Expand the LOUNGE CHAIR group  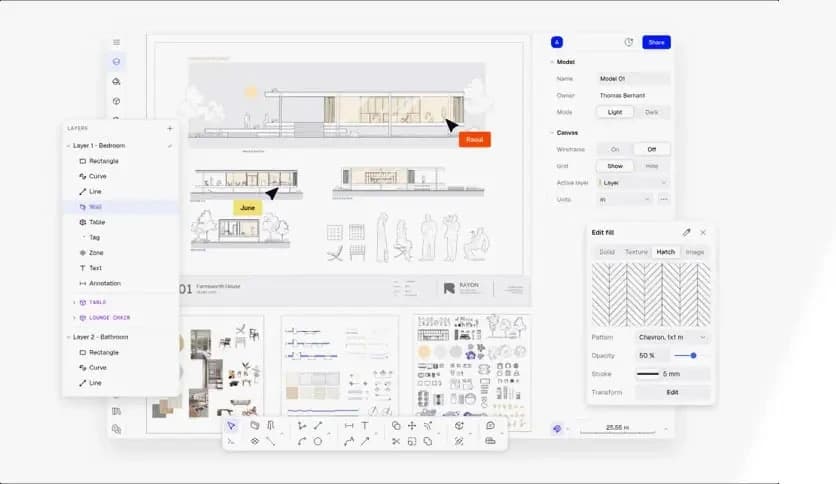point(73,318)
